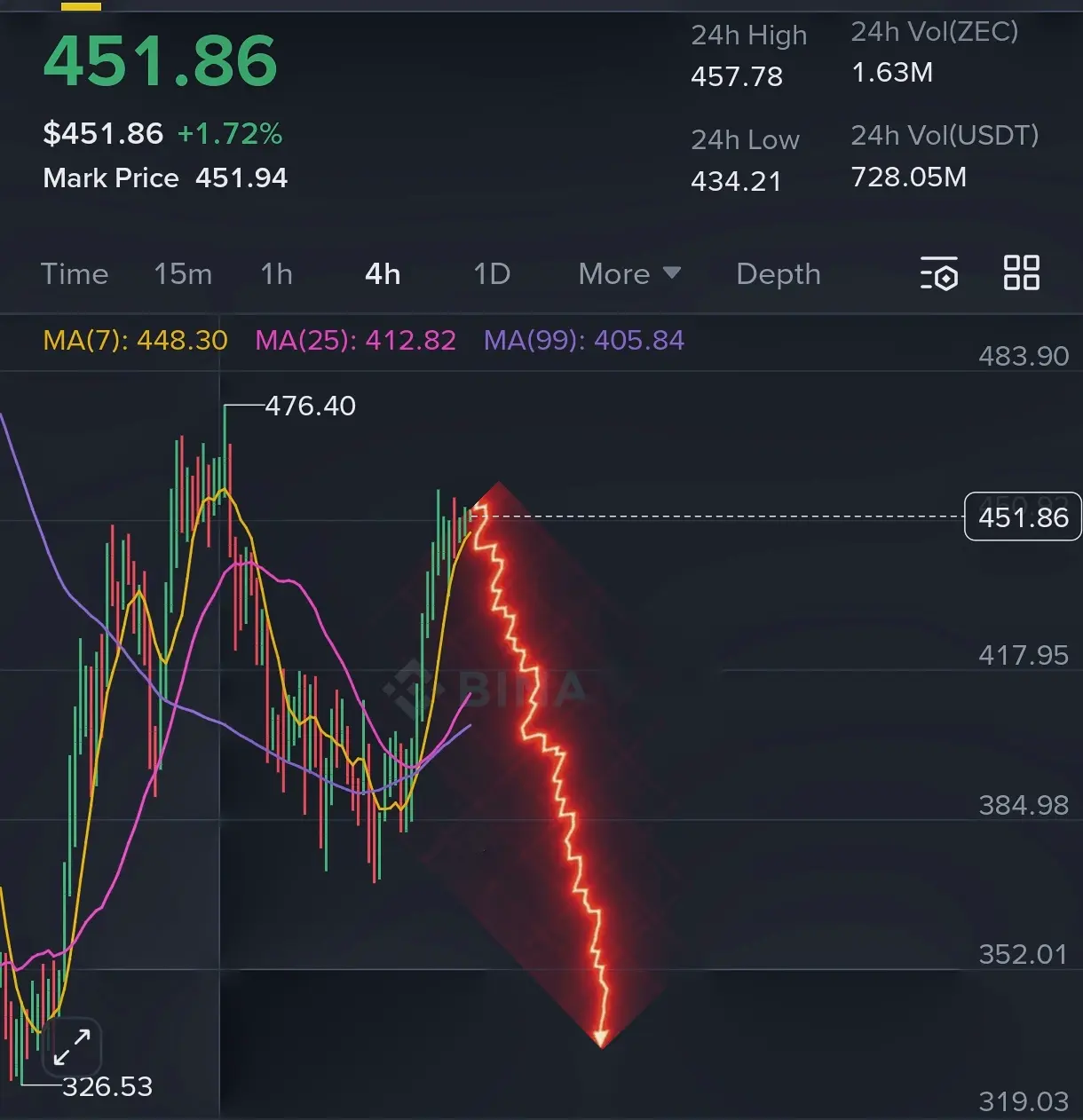Tap the 24h Low label
Image resolution: width=1083 pixels, height=1120 pixels.
(x=746, y=140)
